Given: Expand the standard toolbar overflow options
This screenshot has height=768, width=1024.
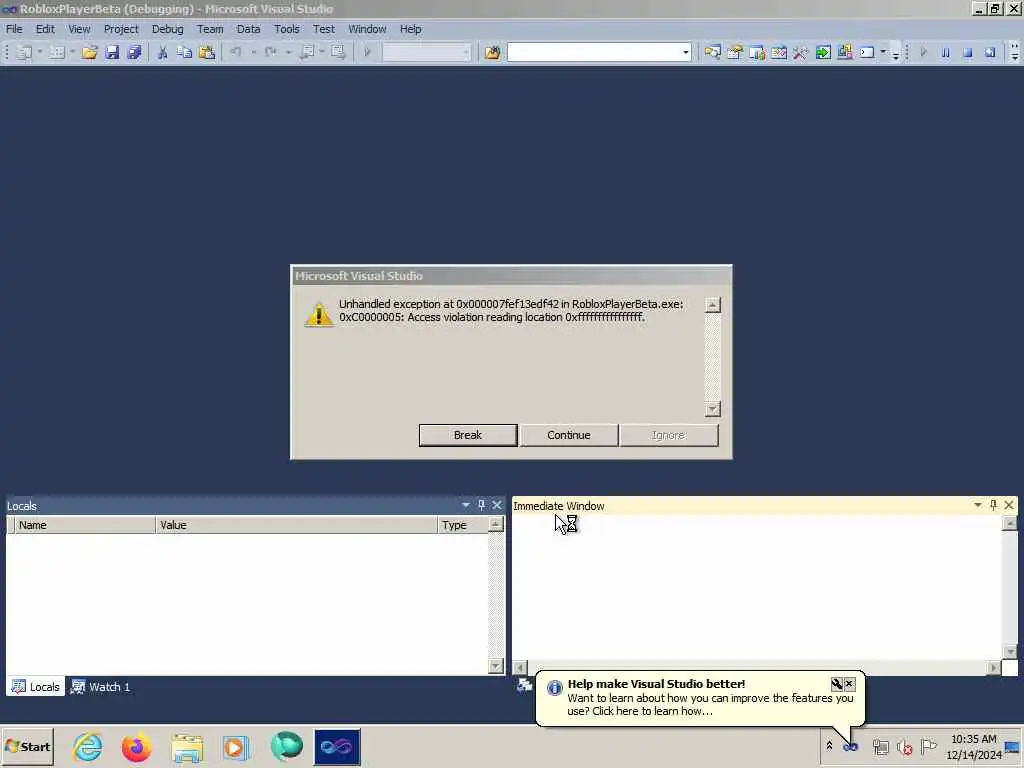Looking at the screenshot, I should click(x=896, y=55).
